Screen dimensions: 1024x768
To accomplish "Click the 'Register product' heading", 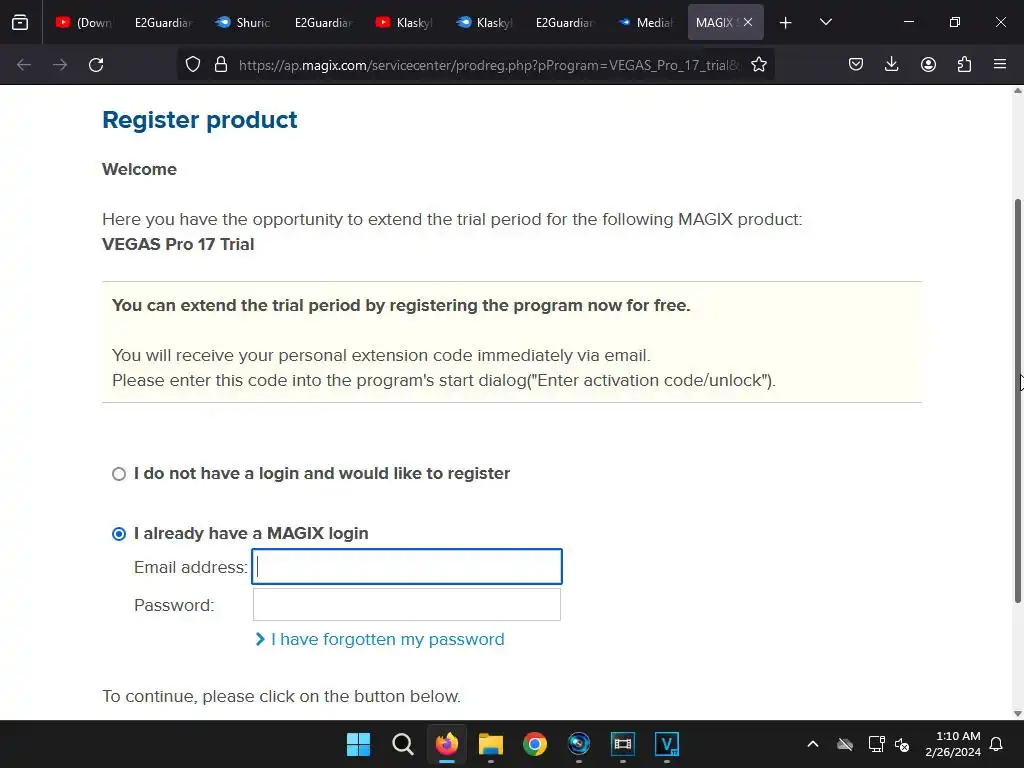I will (x=200, y=120).
